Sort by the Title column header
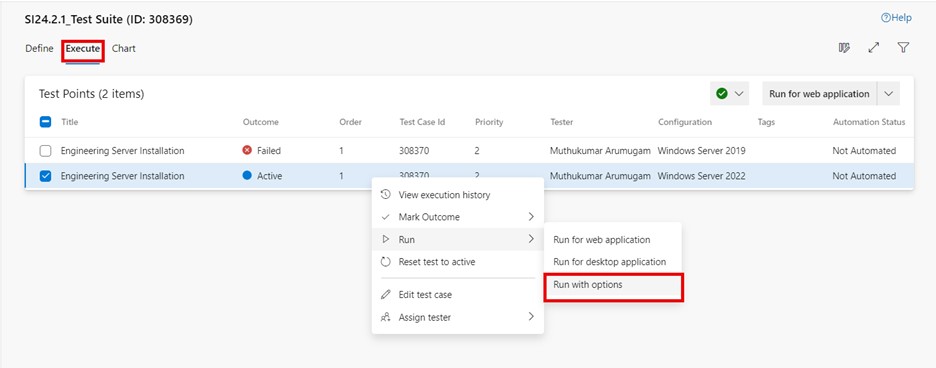 point(70,122)
